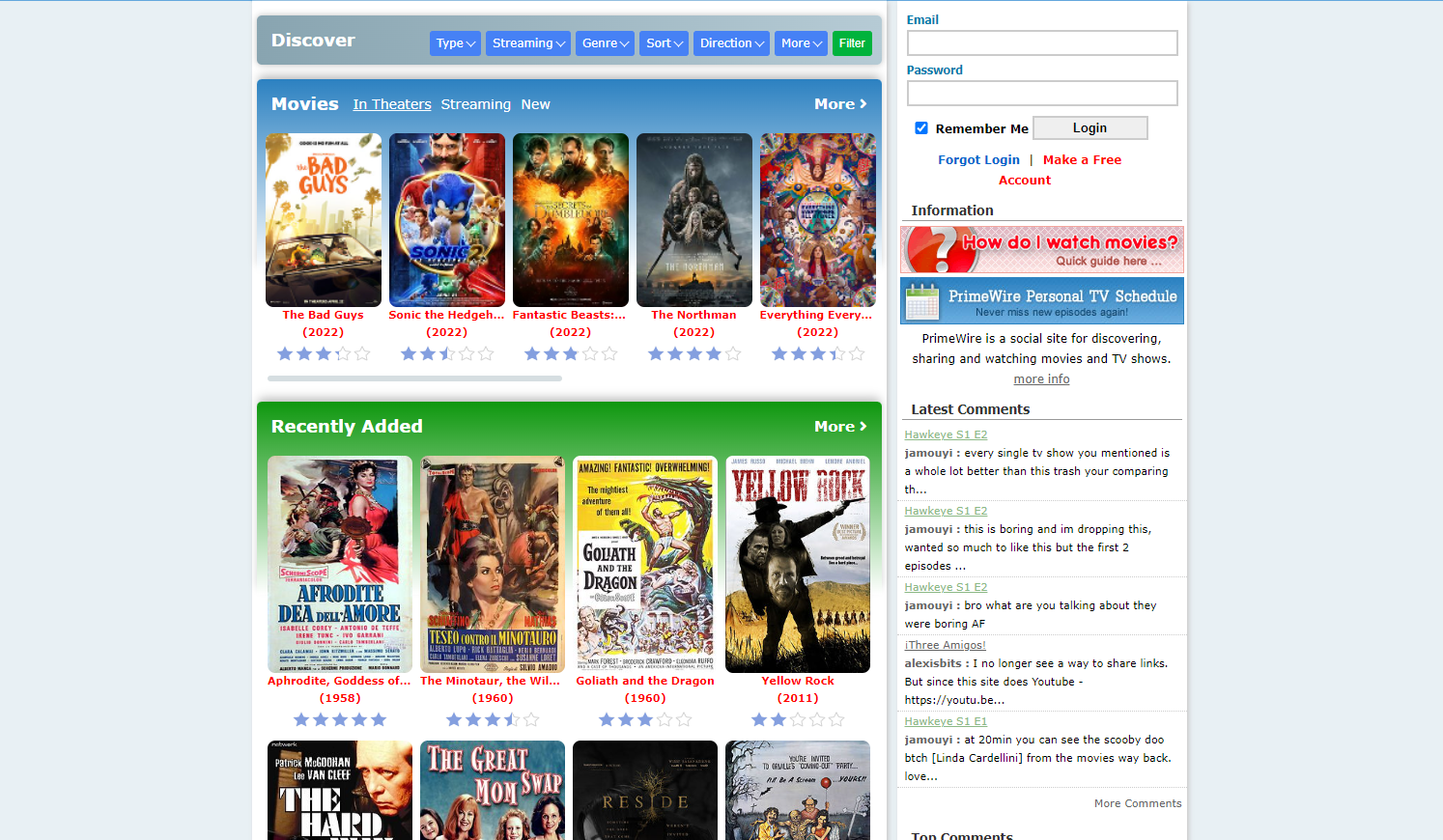This screenshot has height=840, width=1443.
Task: Open Aphrodite, Goddess of Love poster
Action: tap(340, 565)
